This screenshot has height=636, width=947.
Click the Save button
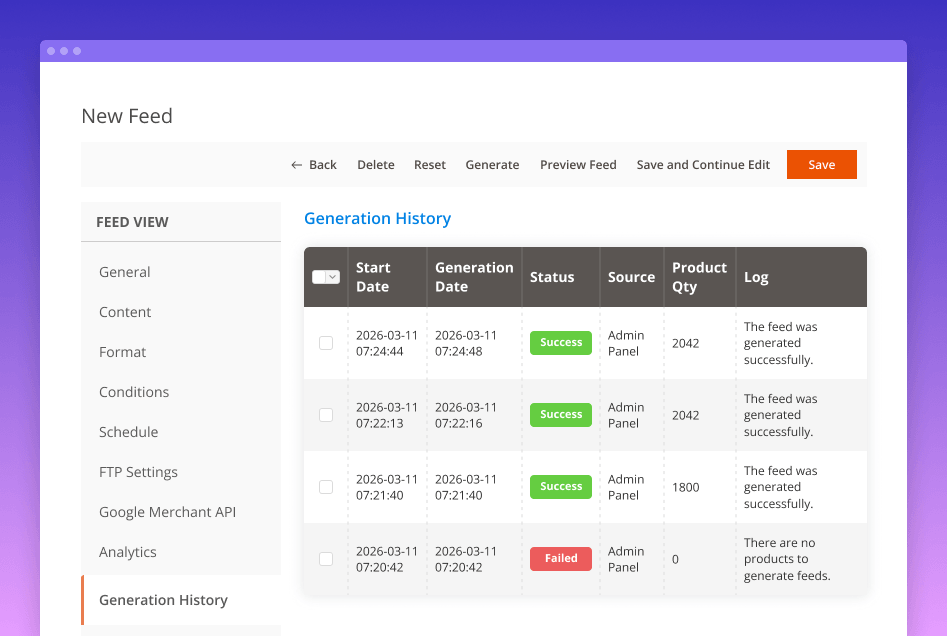click(x=821, y=164)
